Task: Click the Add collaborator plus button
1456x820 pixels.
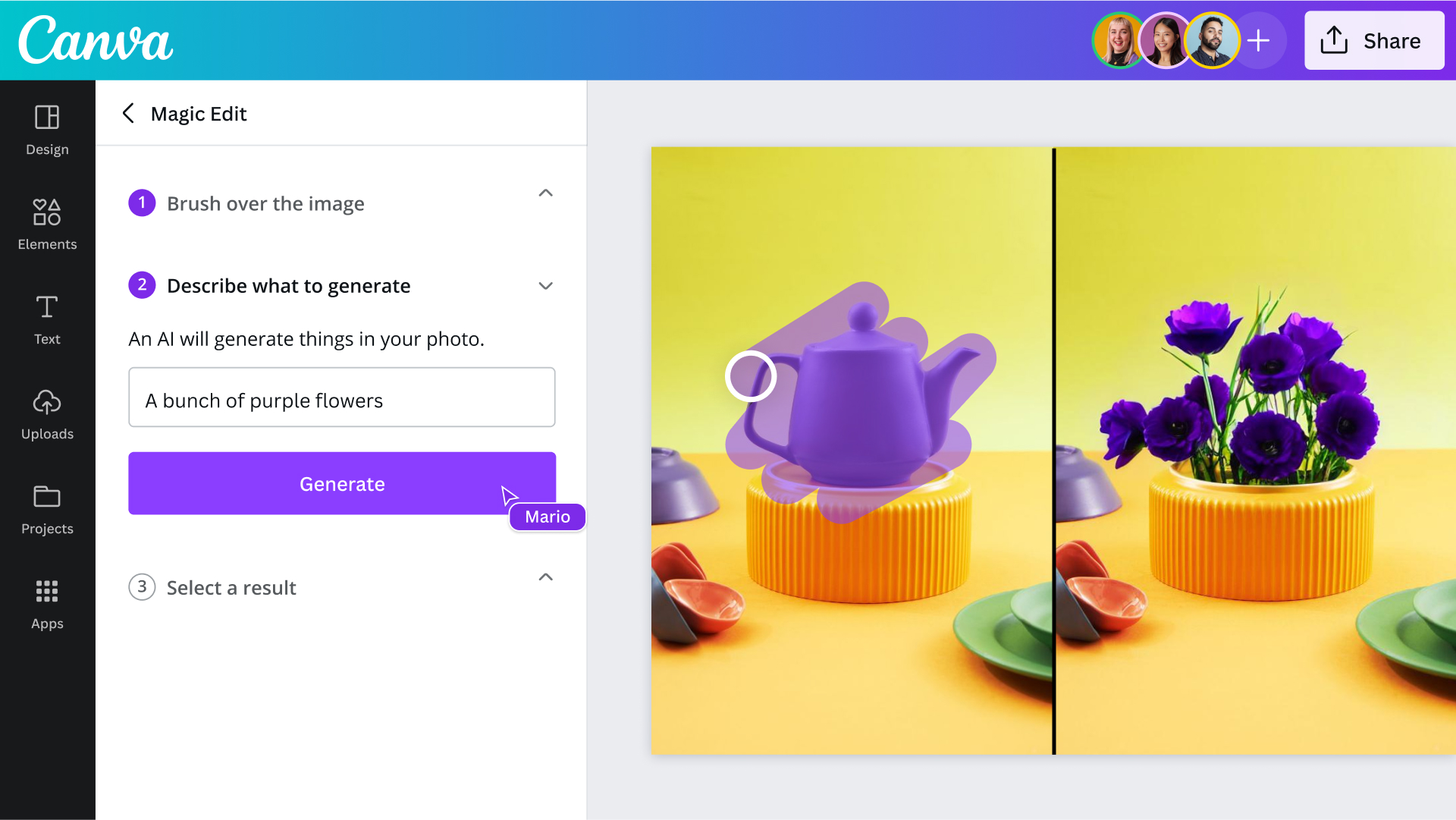Action: pyautogui.click(x=1258, y=40)
